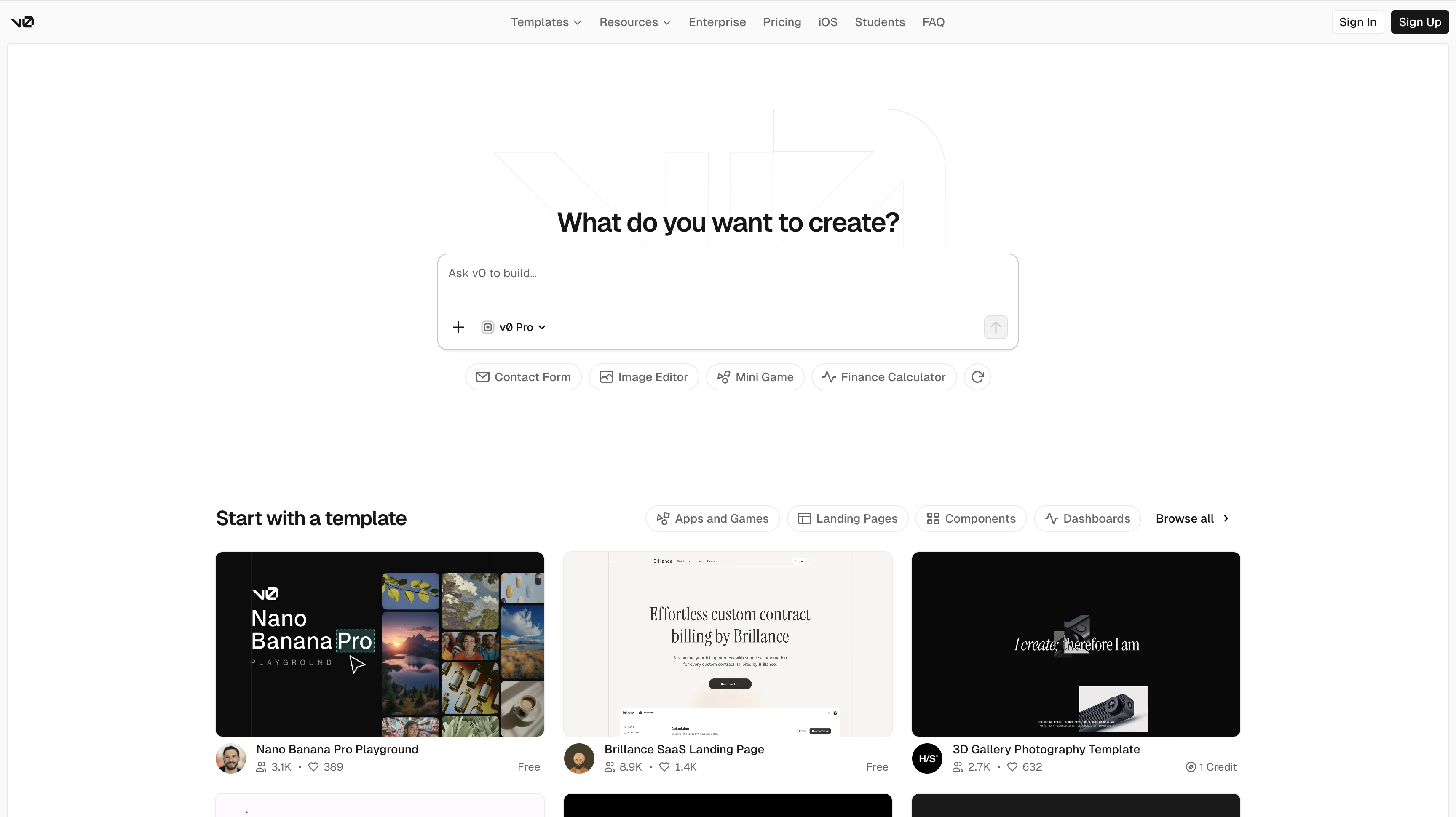Click the Sign Up button
The width and height of the screenshot is (1456, 817).
pos(1420,22)
